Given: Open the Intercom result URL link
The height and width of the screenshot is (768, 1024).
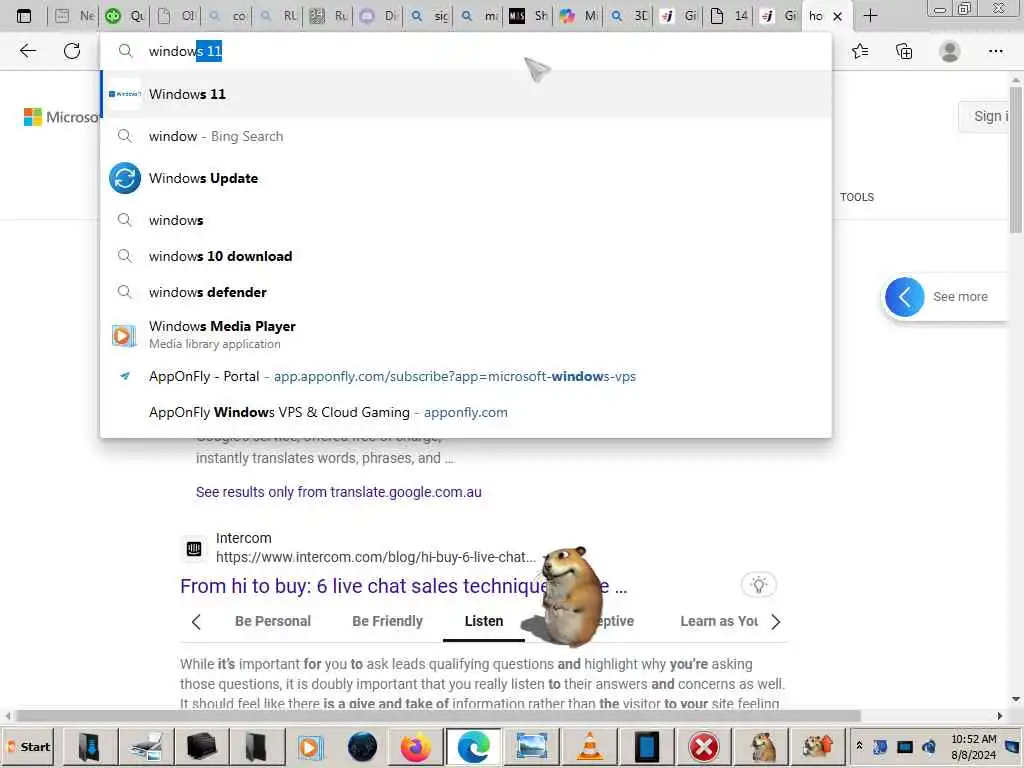Looking at the screenshot, I should 376,557.
